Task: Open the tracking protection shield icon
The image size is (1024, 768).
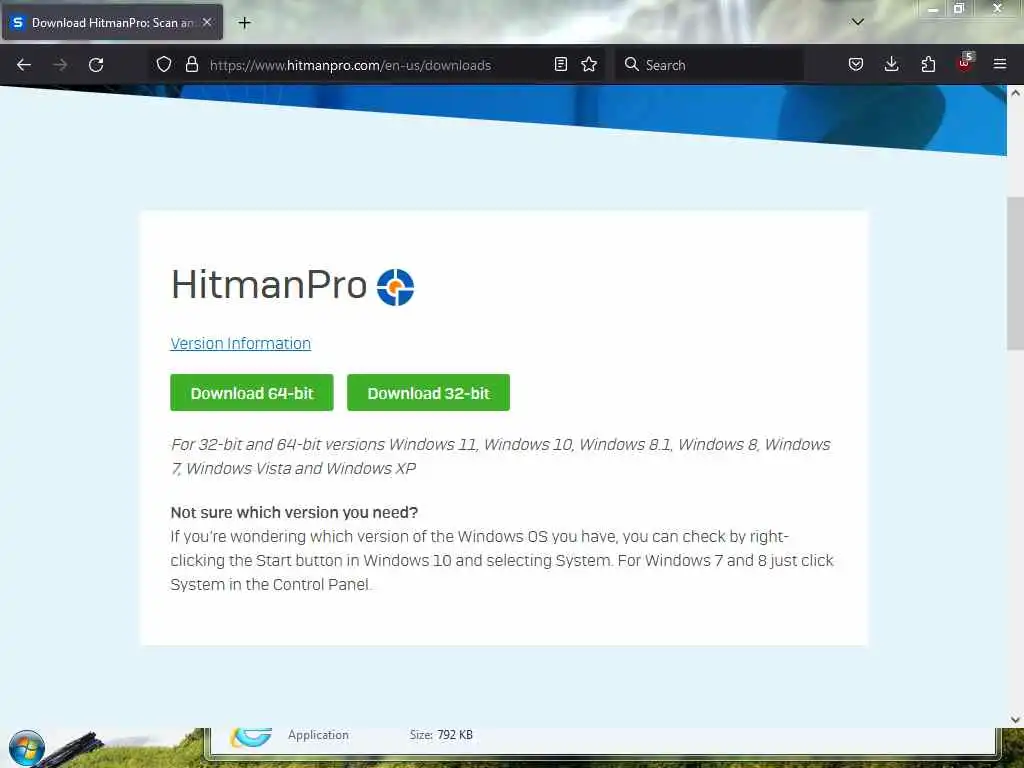Action: [x=164, y=64]
